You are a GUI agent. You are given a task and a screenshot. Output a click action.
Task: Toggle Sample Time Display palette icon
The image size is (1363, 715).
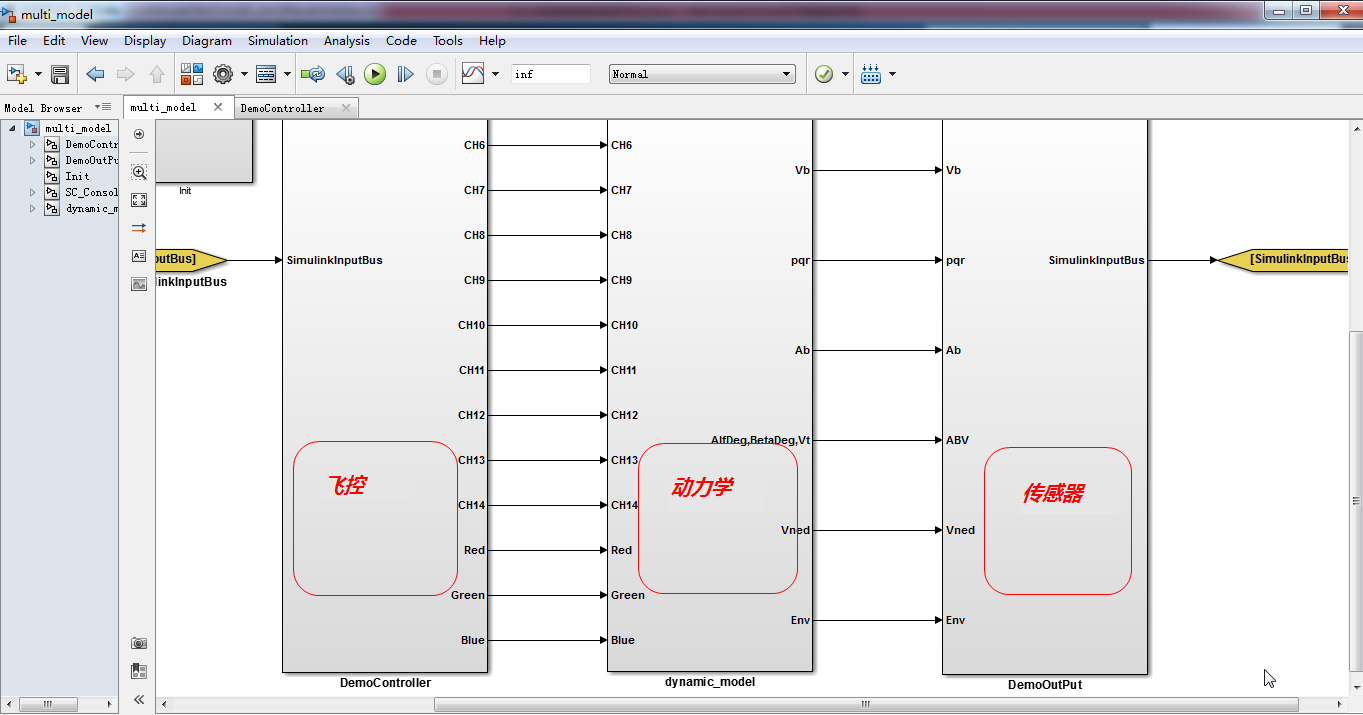pyautogui.click(x=139, y=228)
